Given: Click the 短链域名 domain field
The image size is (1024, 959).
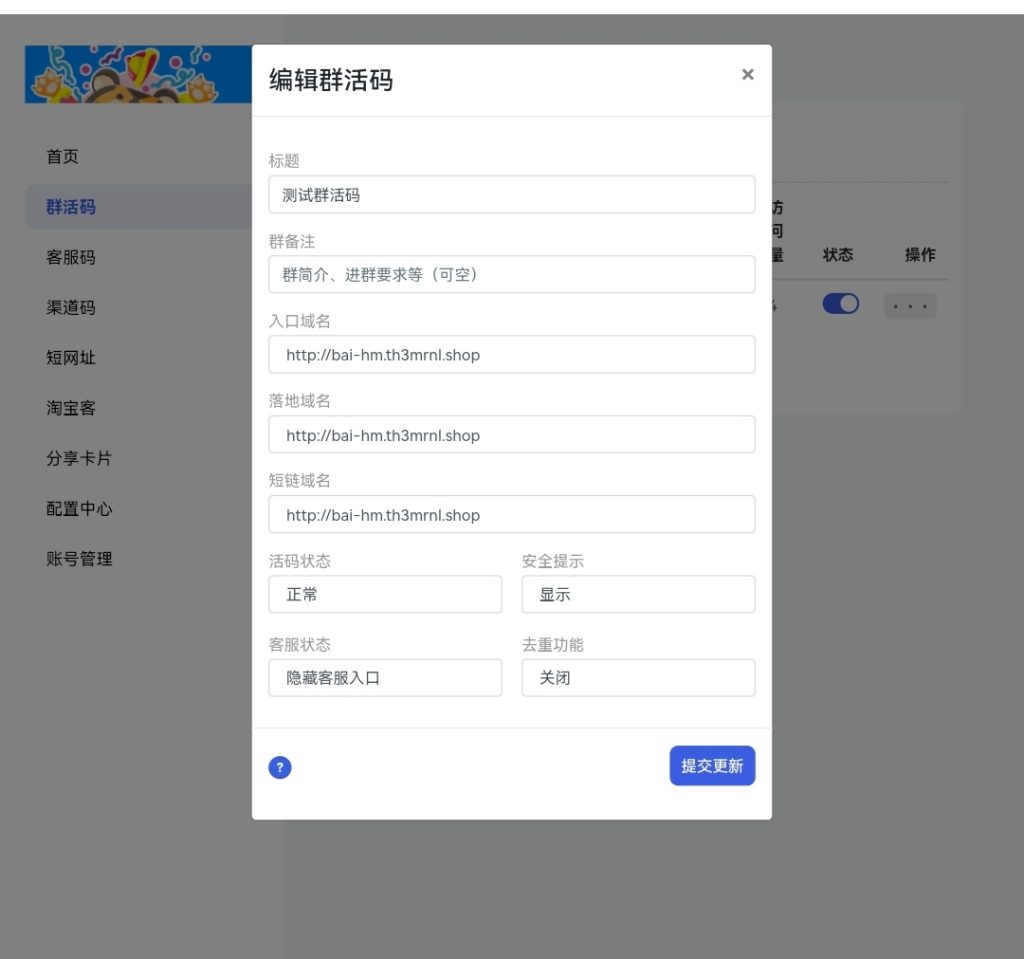Looking at the screenshot, I should click(x=511, y=515).
